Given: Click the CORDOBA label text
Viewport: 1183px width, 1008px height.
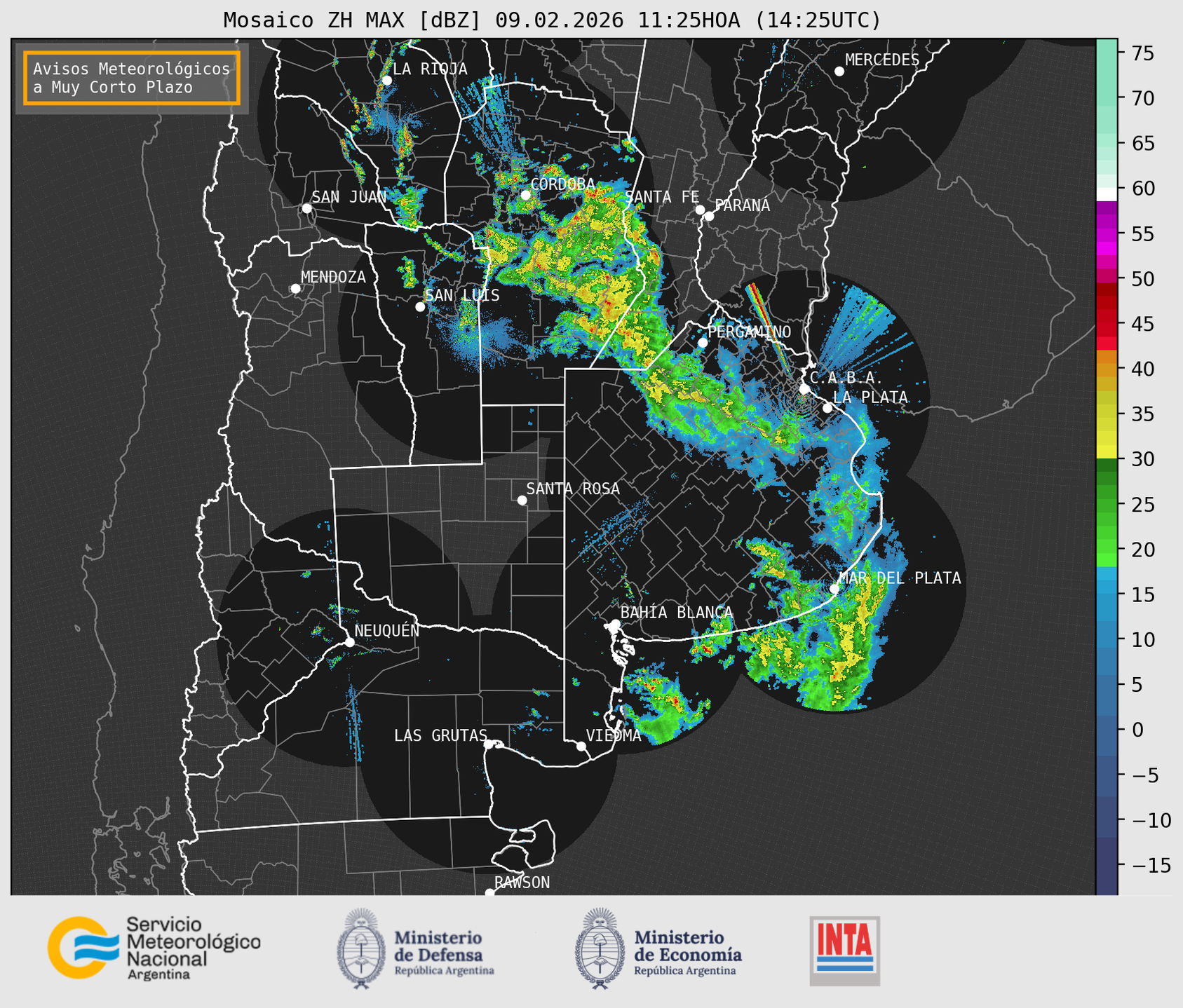Looking at the screenshot, I should (x=562, y=184).
